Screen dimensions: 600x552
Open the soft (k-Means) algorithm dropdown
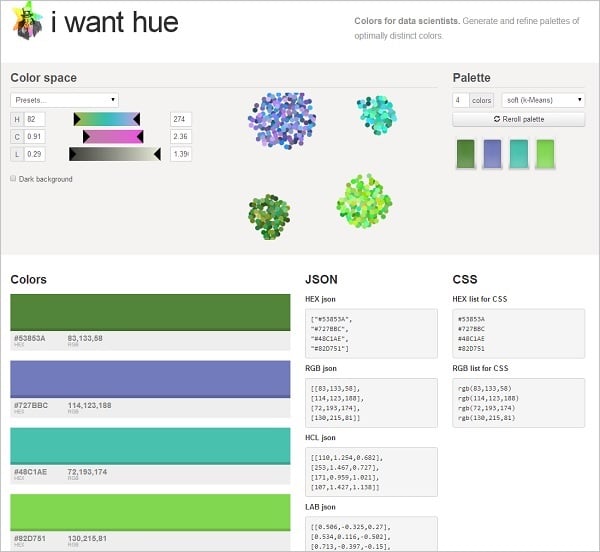pyautogui.click(x=543, y=100)
